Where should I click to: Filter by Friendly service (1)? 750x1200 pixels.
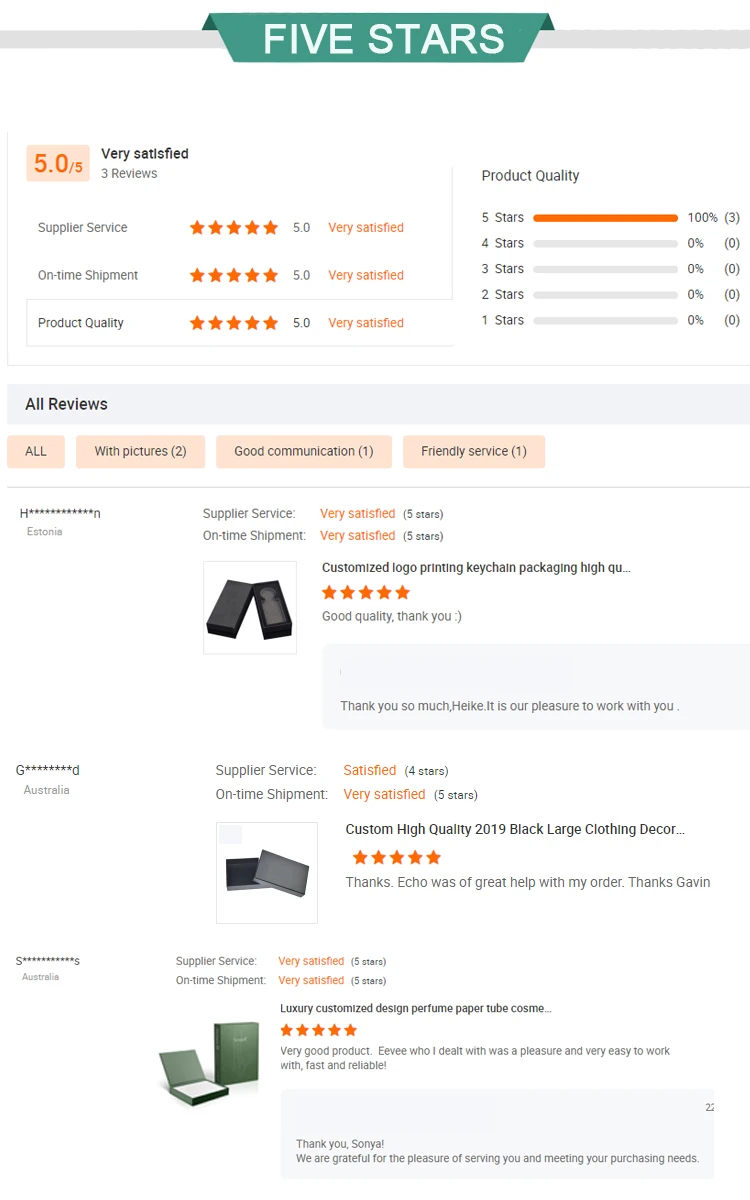point(474,451)
